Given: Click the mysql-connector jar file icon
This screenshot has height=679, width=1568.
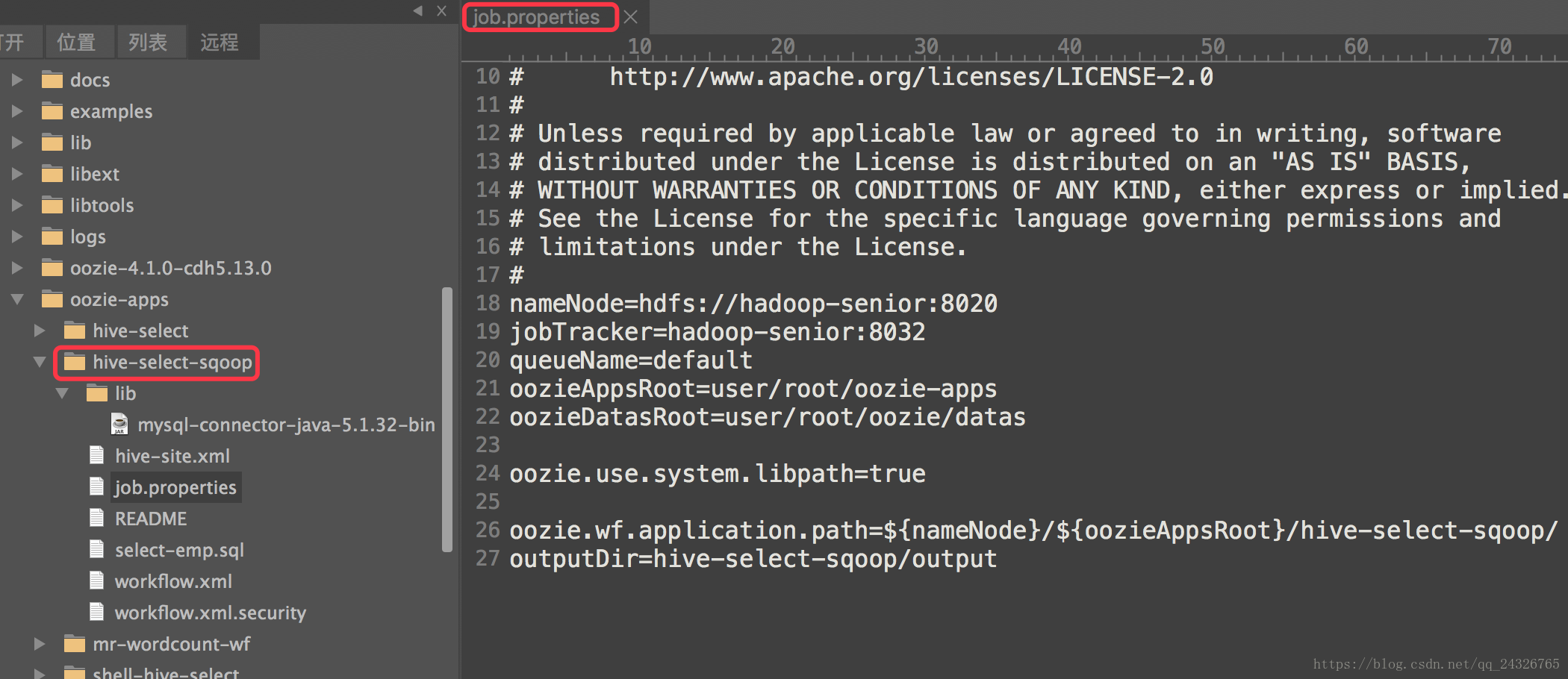Looking at the screenshot, I should (119, 424).
